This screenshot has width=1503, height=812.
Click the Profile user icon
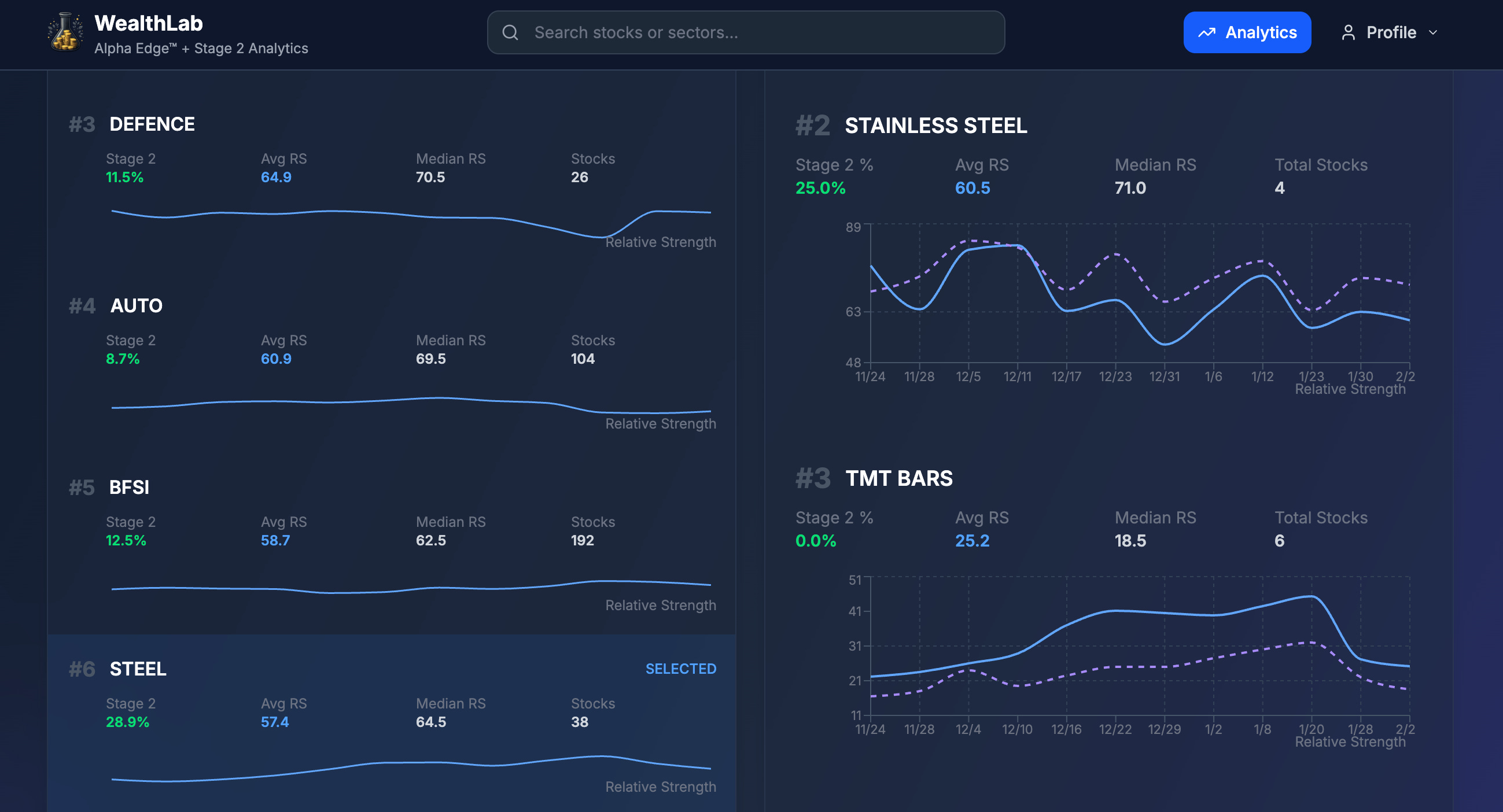tap(1348, 32)
